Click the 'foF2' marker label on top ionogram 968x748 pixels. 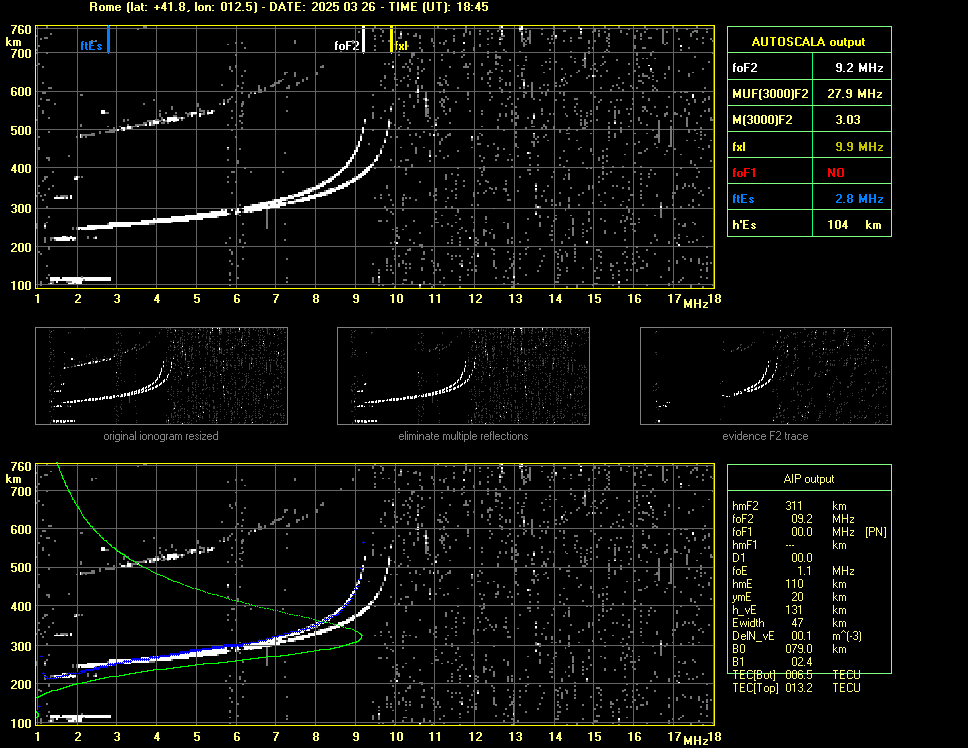point(346,46)
